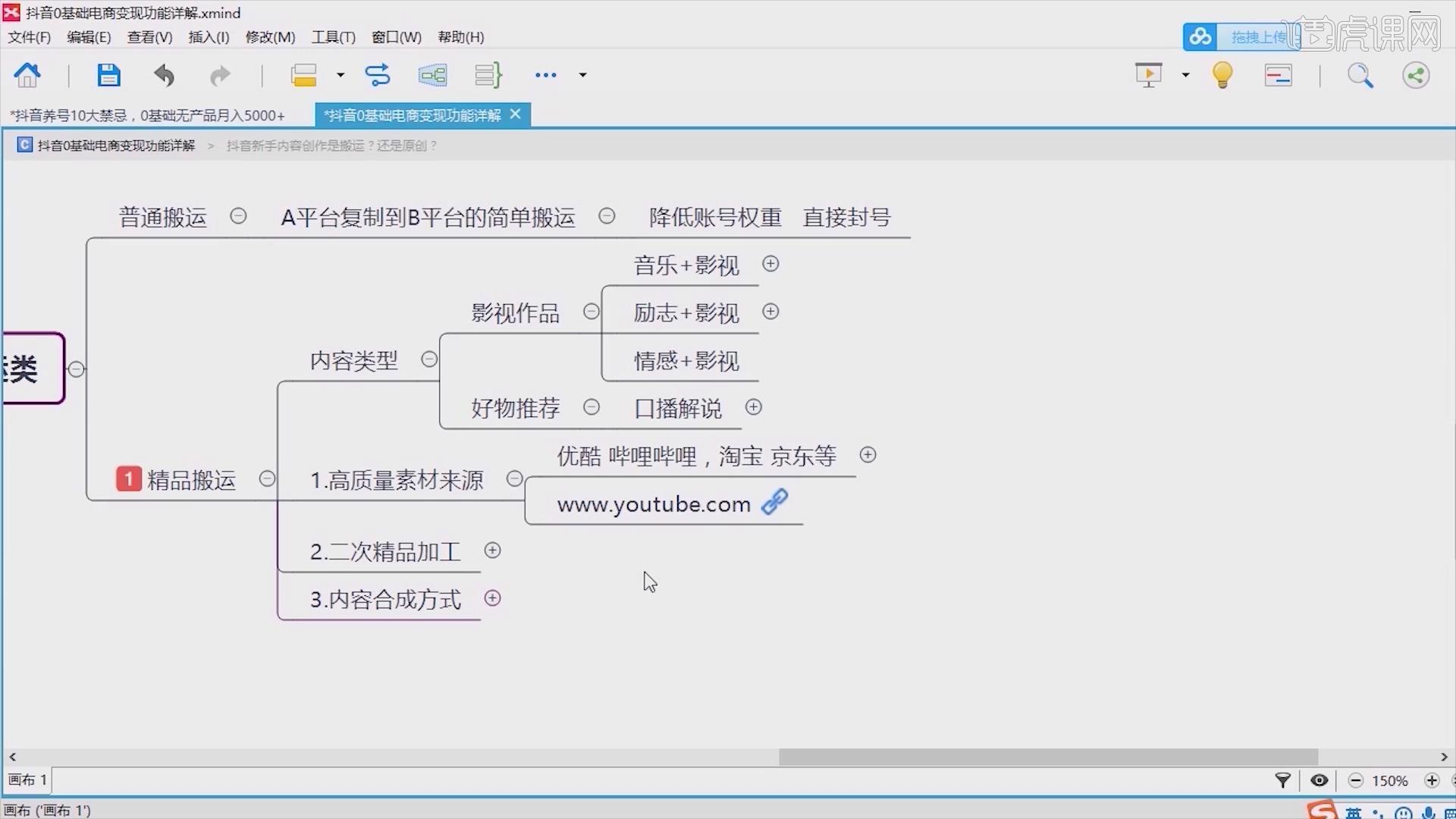Click priority 1 marker on 精品搬运
Screen dimensions: 1456x819
[128, 479]
